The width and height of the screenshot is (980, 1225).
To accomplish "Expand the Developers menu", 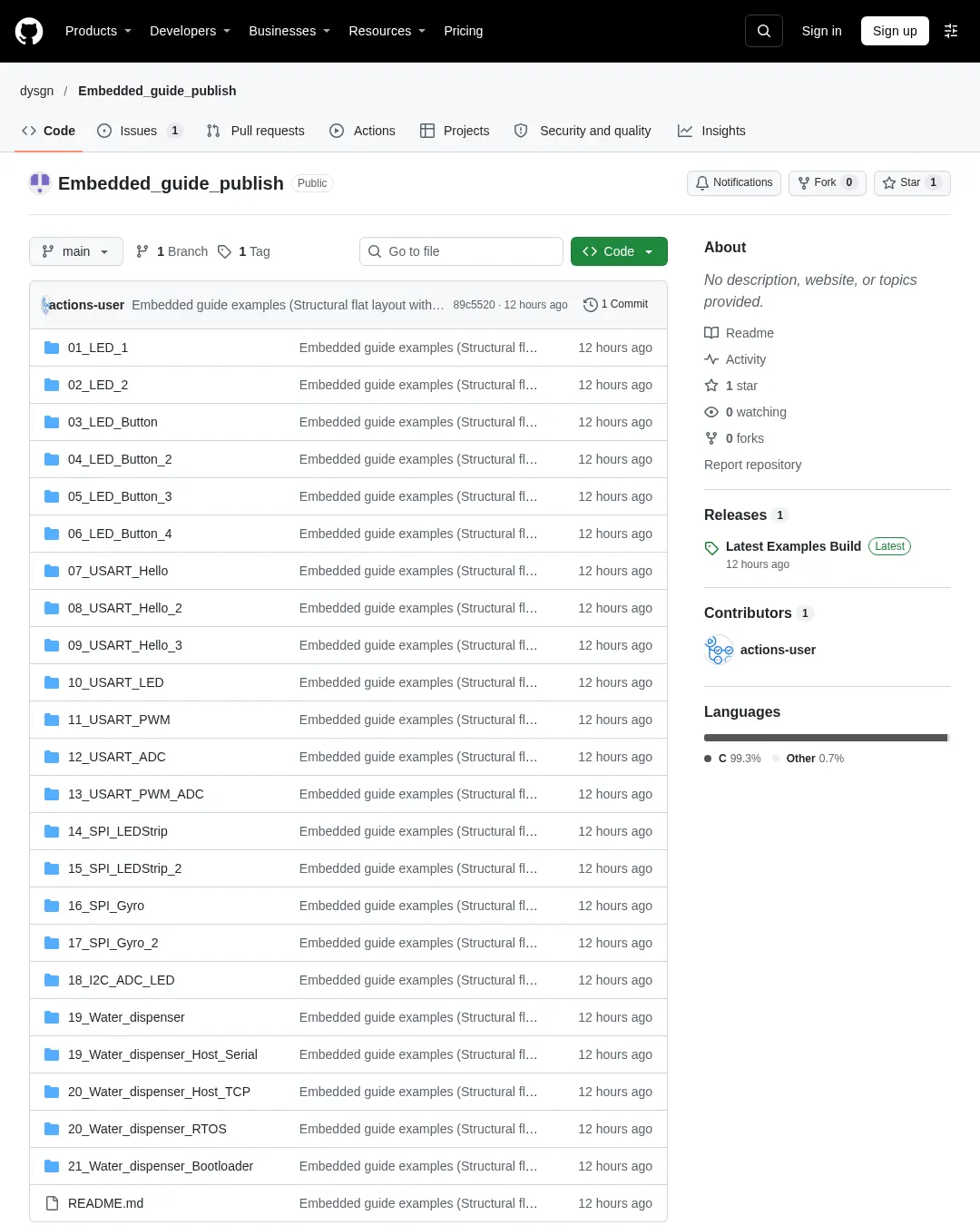I will pyautogui.click(x=190, y=31).
